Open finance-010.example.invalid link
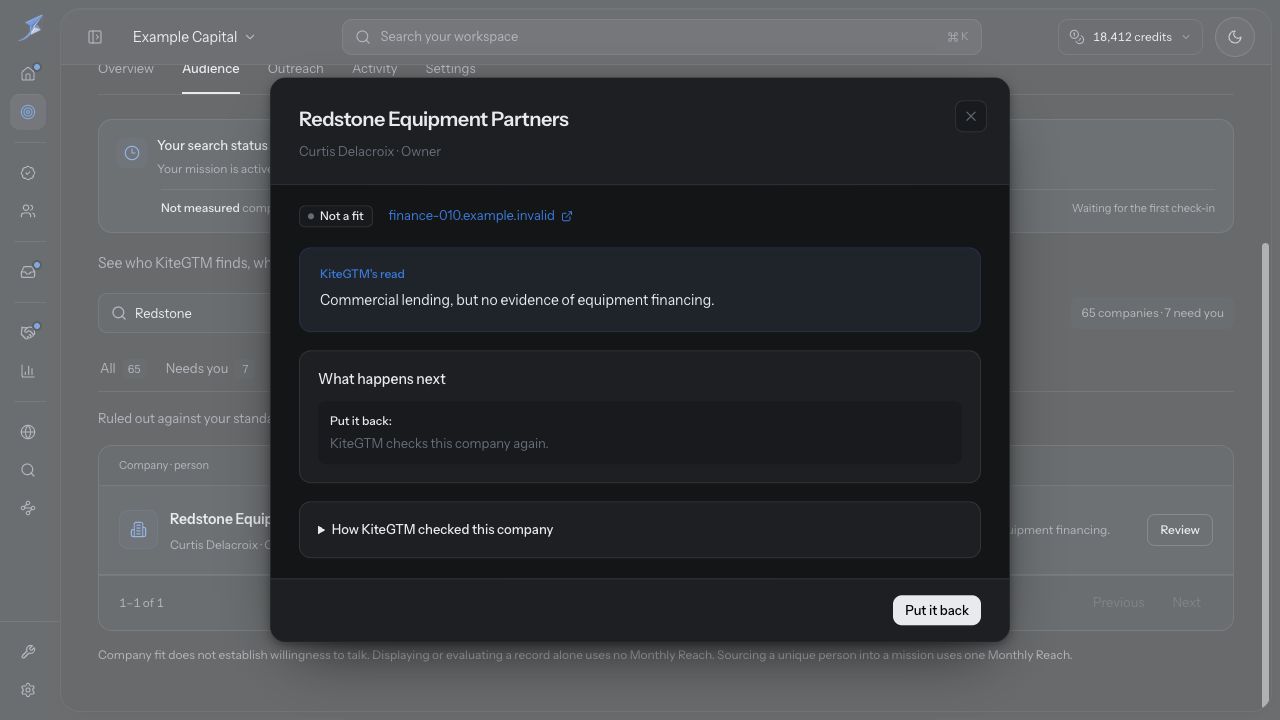 coord(471,216)
